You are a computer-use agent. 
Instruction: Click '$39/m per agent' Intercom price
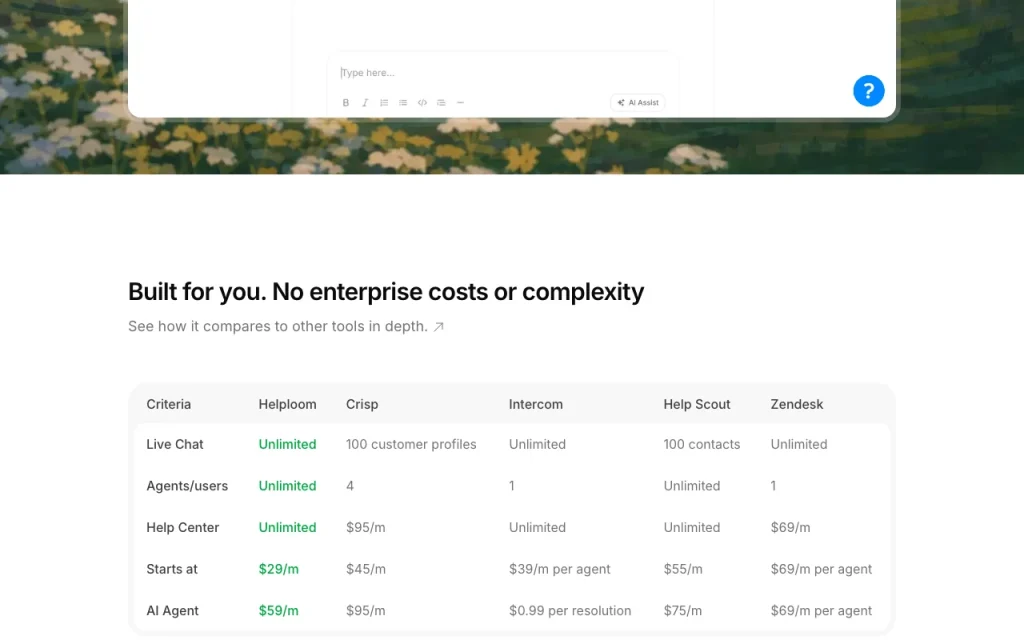560,569
